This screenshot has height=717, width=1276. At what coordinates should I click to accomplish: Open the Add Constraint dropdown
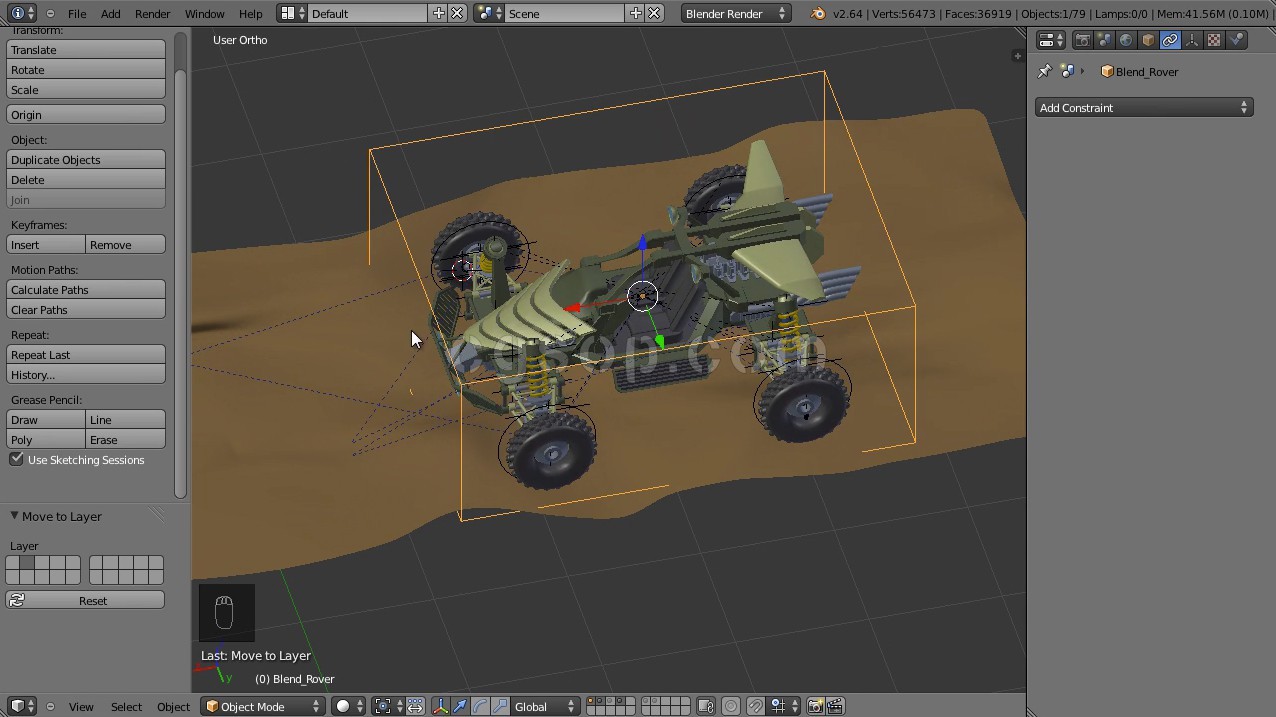click(1144, 108)
